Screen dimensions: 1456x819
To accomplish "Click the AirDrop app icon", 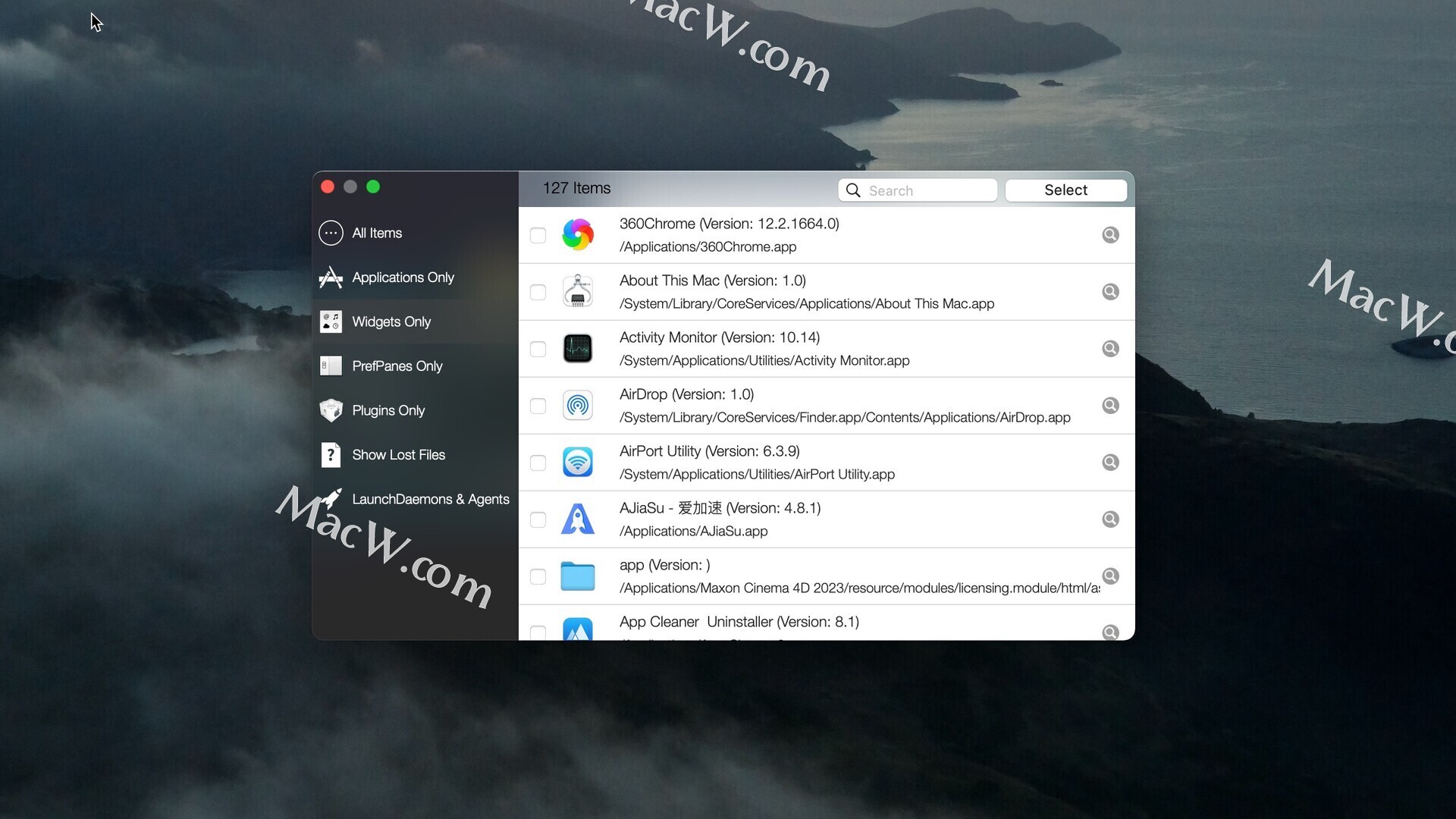I will coord(578,405).
